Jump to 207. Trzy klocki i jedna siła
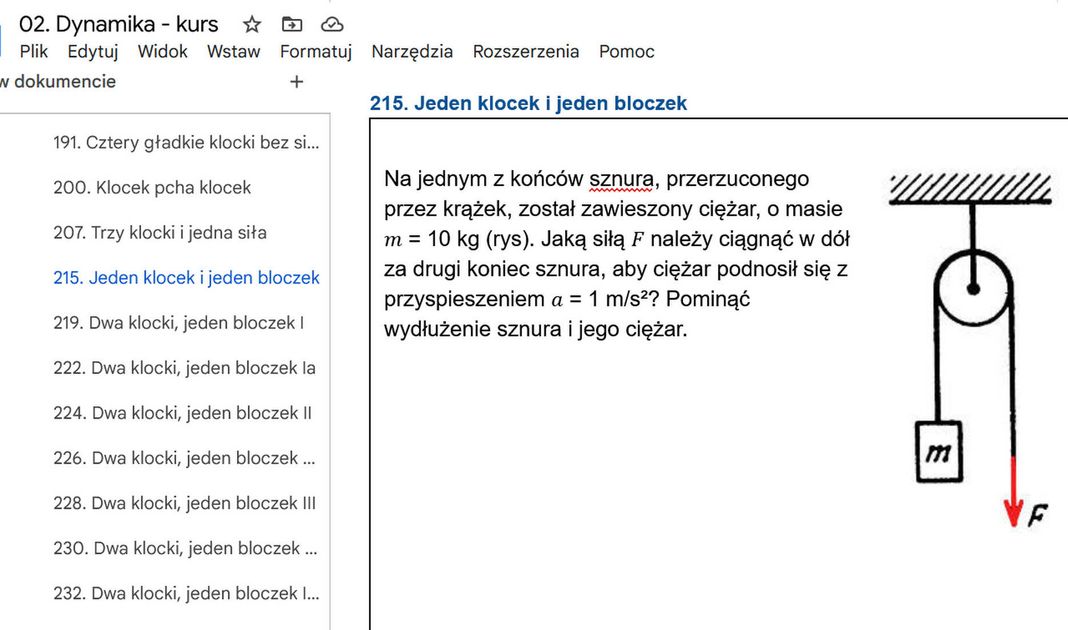The width and height of the screenshot is (1068, 630). click(x=159, y=232)
